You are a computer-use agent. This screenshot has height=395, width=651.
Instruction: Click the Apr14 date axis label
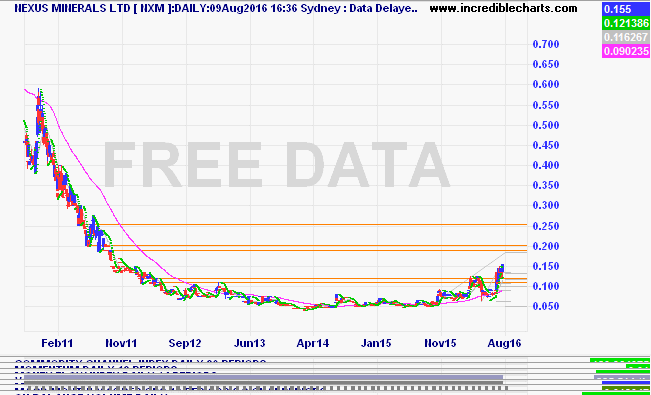tap(313, 343)
